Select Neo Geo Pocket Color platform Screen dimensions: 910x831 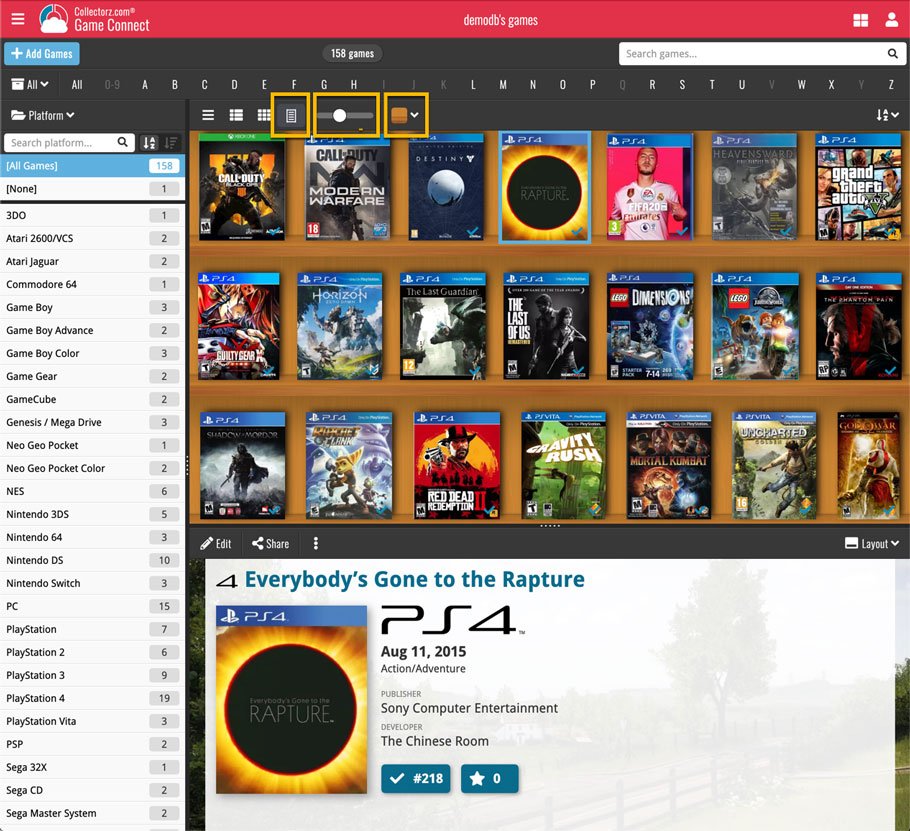click(92, 468)
